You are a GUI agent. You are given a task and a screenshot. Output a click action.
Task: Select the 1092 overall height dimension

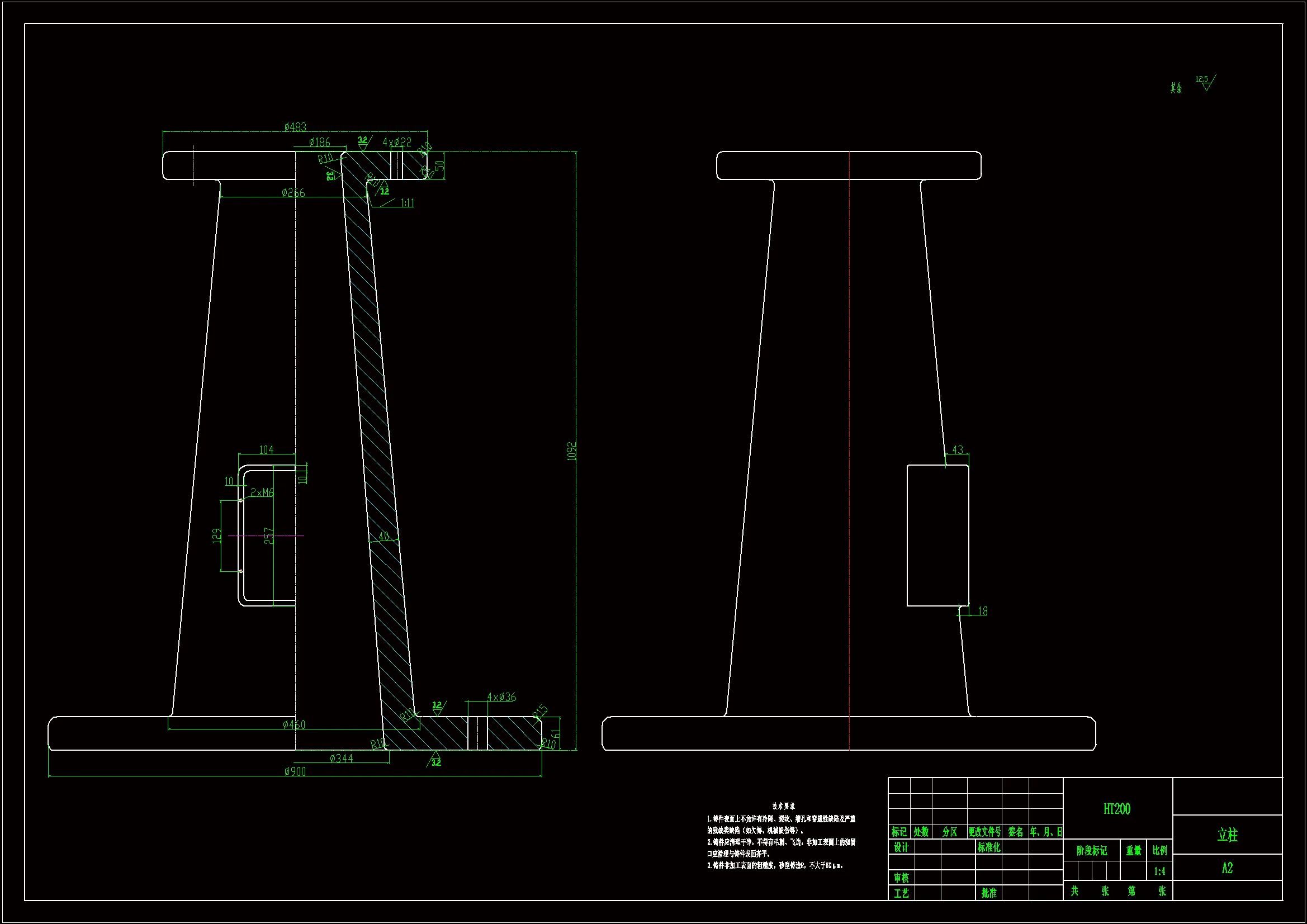coord(572,451)
